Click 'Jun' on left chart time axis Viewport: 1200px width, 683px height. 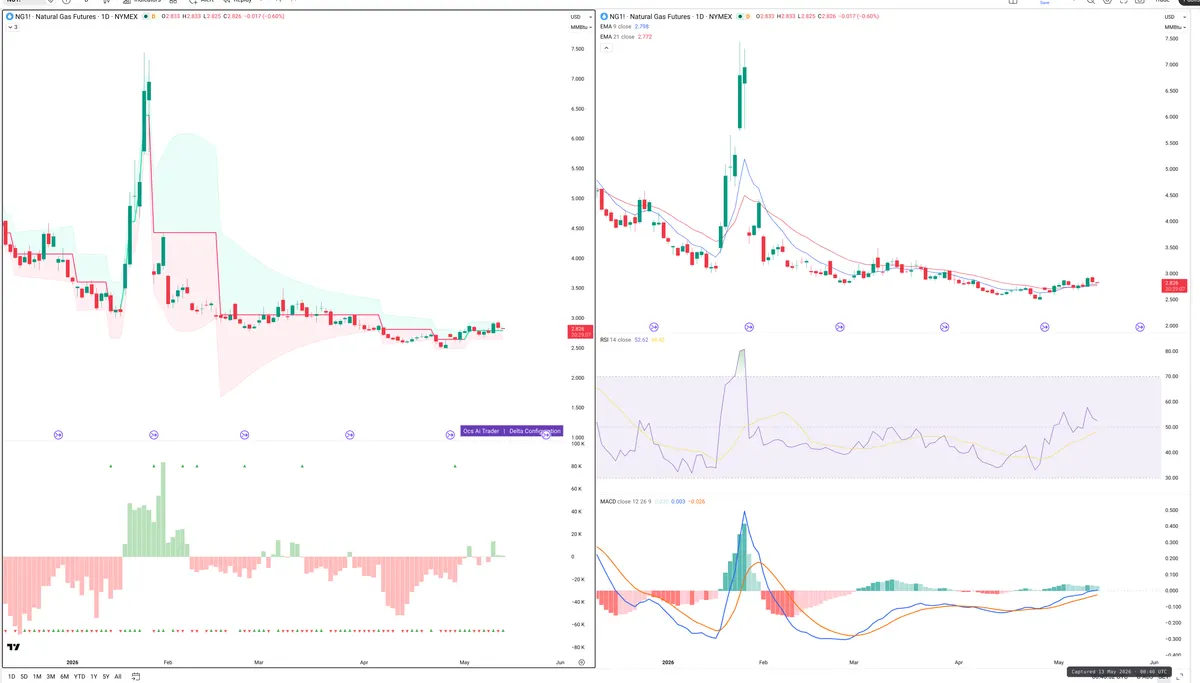point(560,662)
